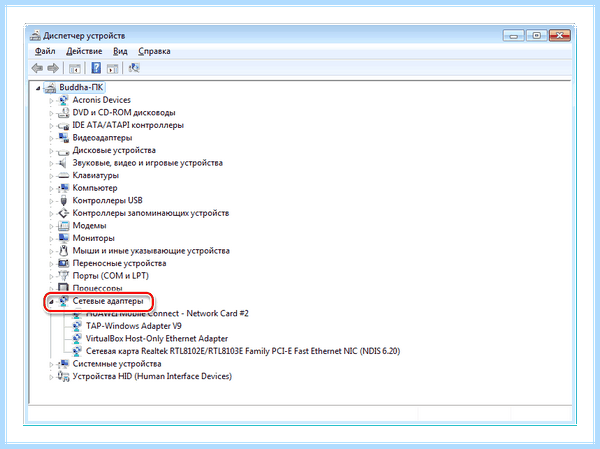The width and height of the screenshot is (600, 449).
Task: Select the DVD и CD-ROM дисководы label
Action: pos(124,113)
